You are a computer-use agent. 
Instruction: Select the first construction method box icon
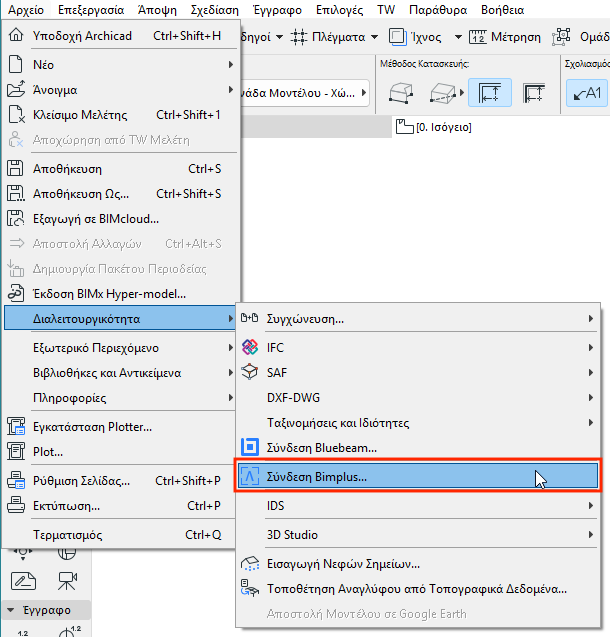click(401, 93)
